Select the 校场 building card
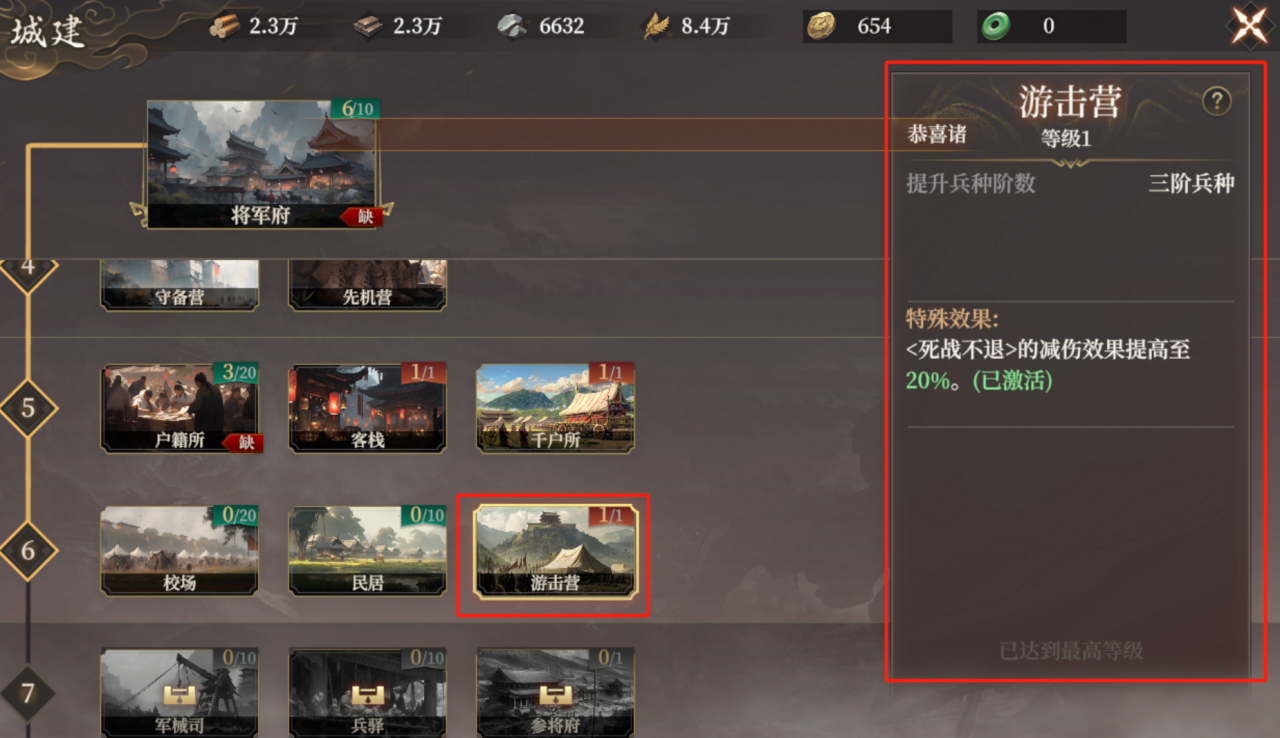1280x738 pixels. tap(179, 551)
